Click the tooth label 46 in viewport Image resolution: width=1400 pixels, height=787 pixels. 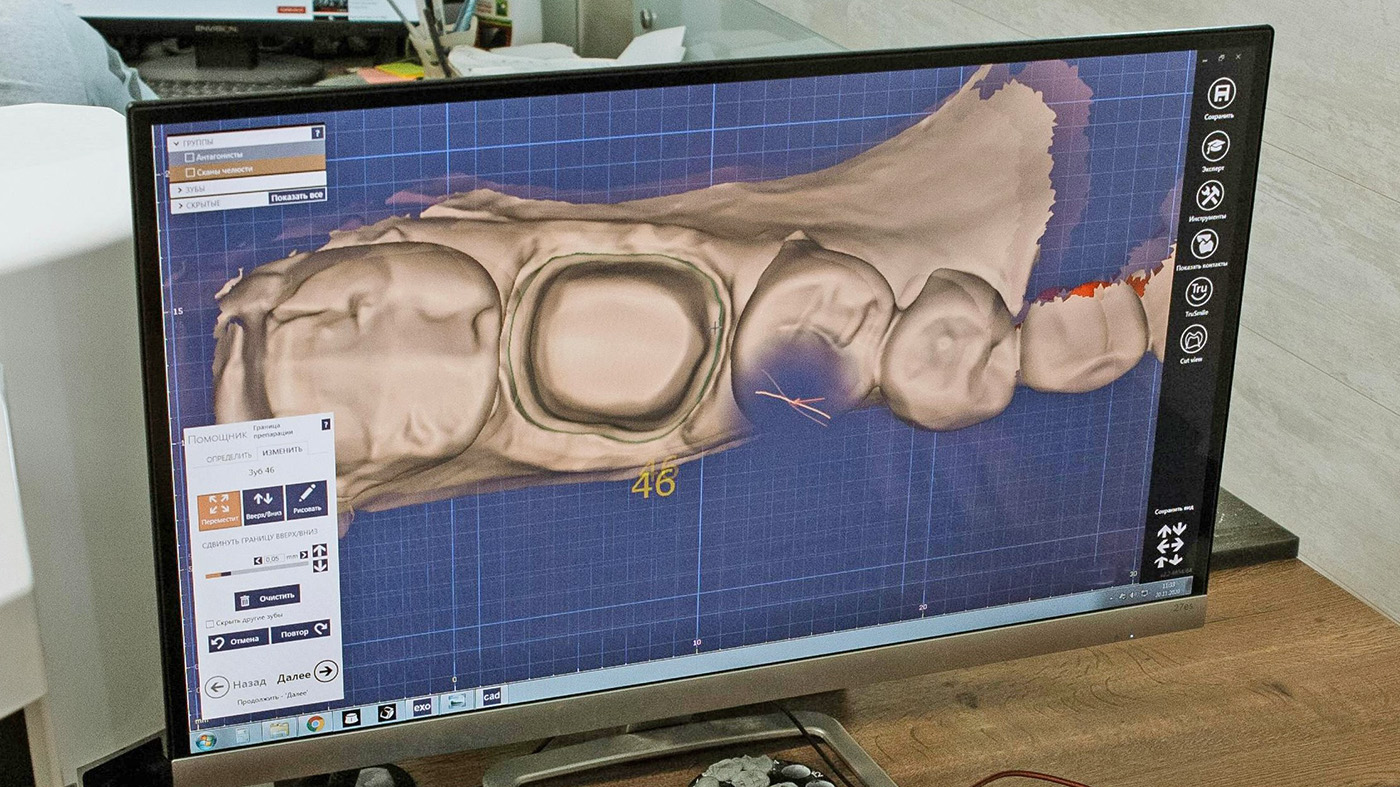653,485
